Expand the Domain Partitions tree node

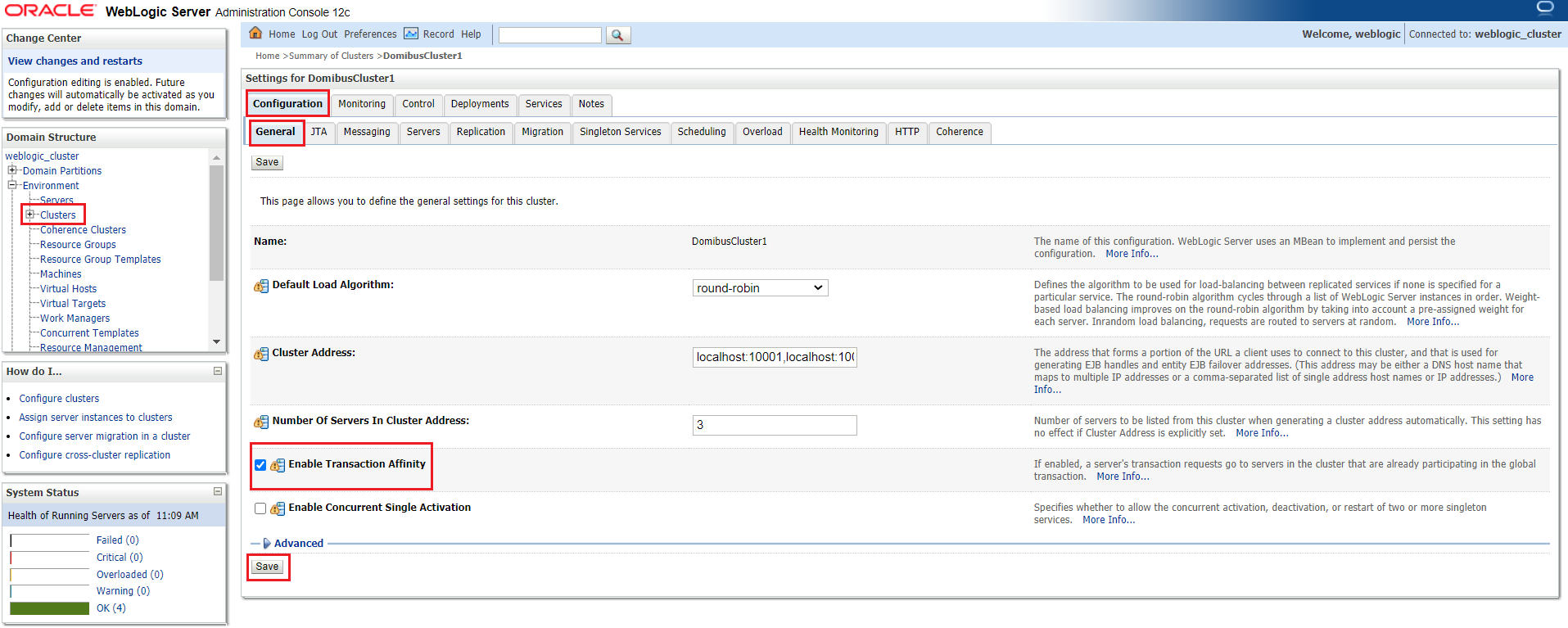12,170
